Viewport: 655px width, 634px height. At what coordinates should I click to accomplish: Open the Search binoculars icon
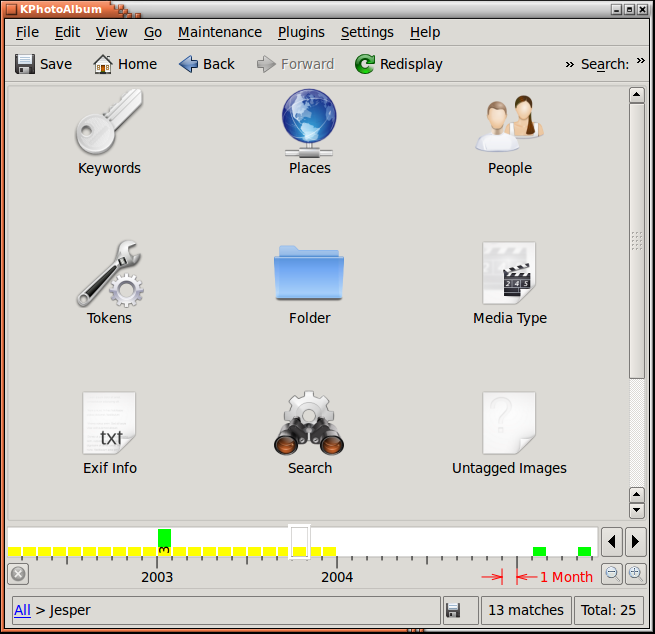pos(309,423)
